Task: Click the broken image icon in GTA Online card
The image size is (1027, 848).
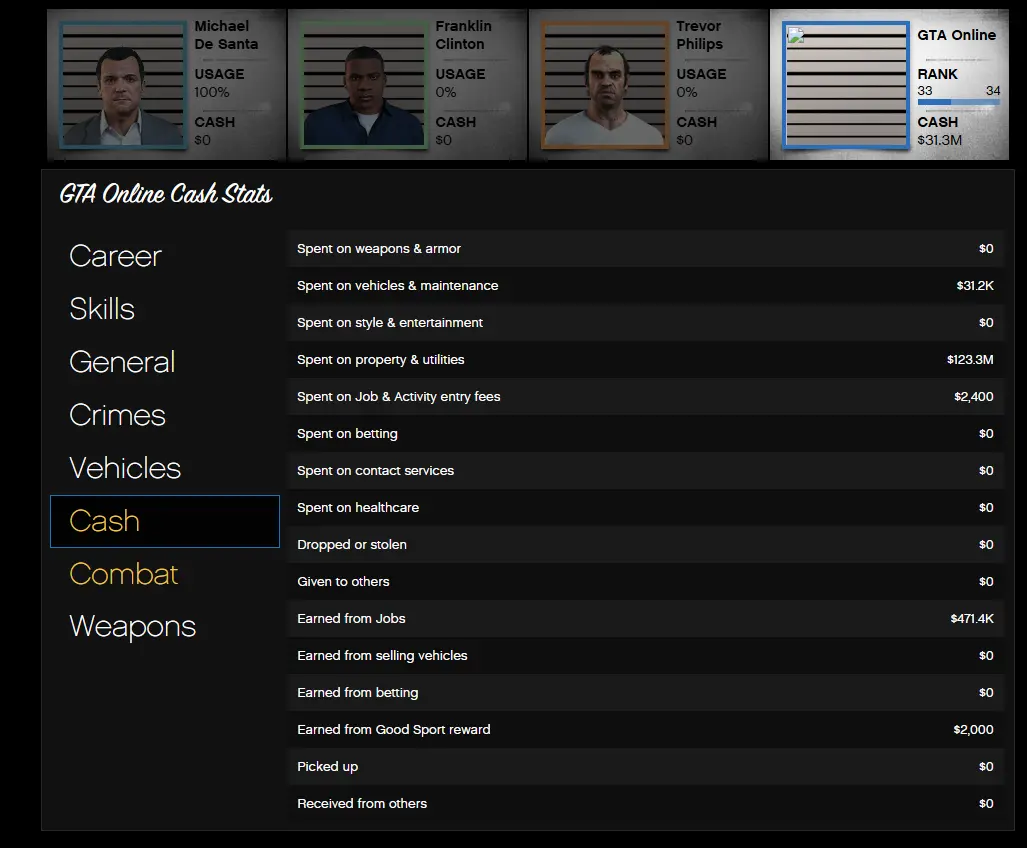Action: coord(795,35)
